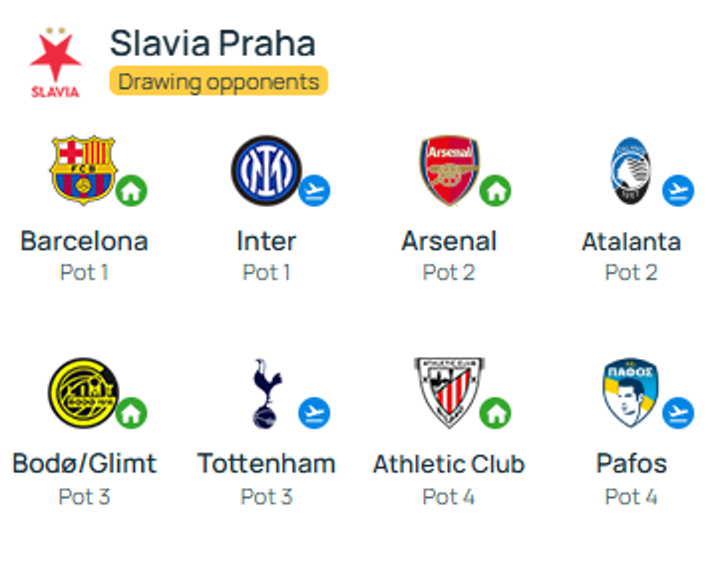Click the home match icon beside Arsenal
This screenshot has width=720, height=566.
495,190
